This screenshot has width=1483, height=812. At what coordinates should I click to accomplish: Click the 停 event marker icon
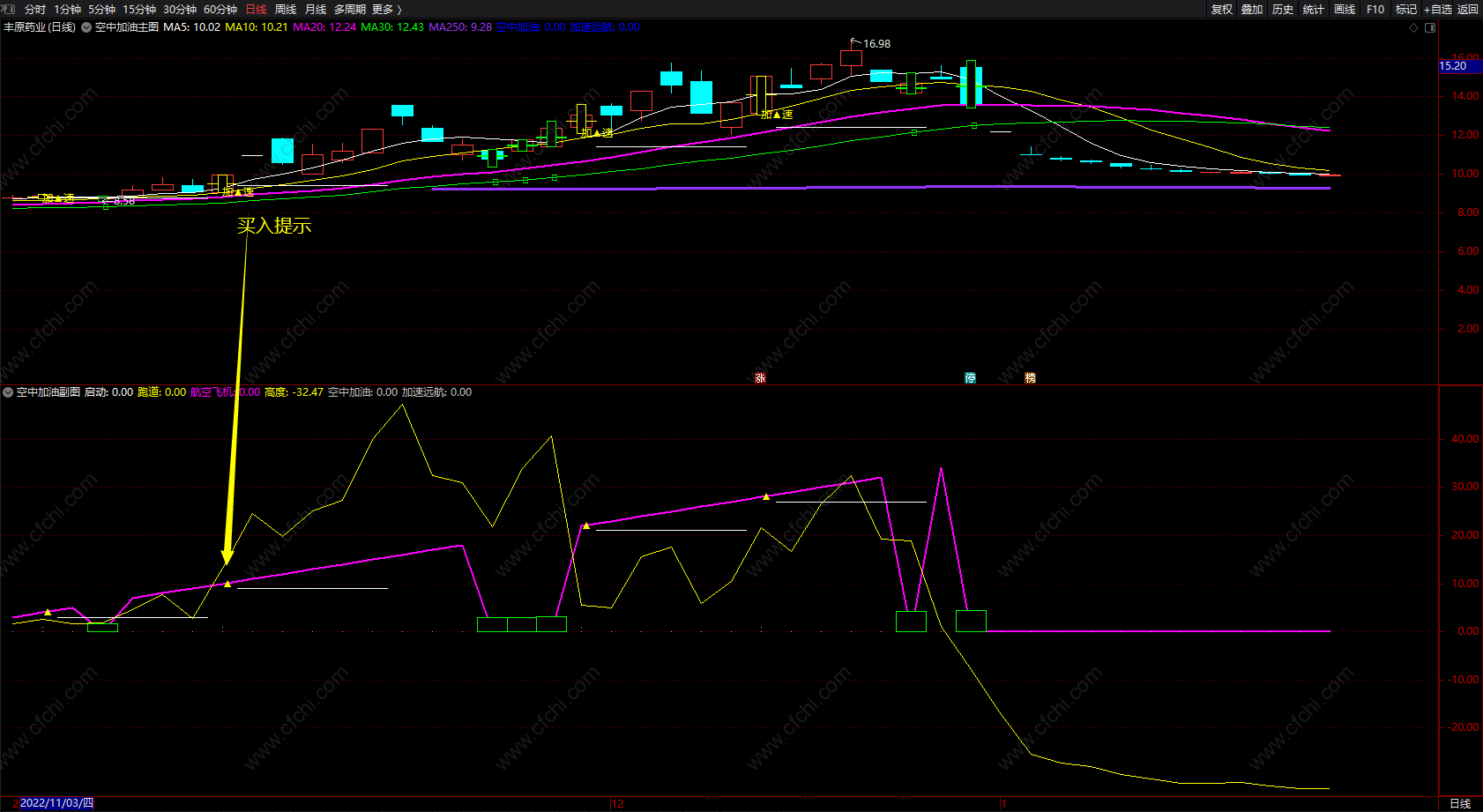tap(971, 378)
